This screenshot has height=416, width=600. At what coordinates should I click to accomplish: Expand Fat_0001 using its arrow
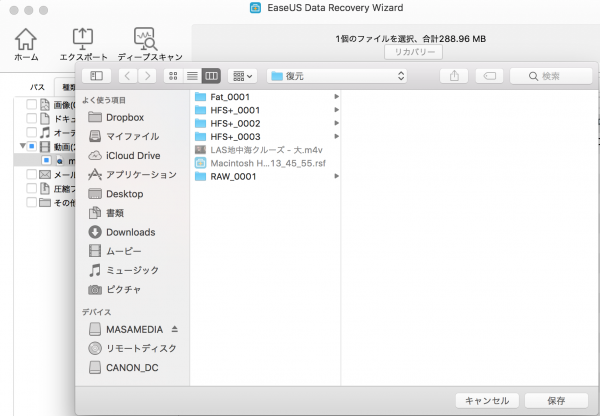336,96
